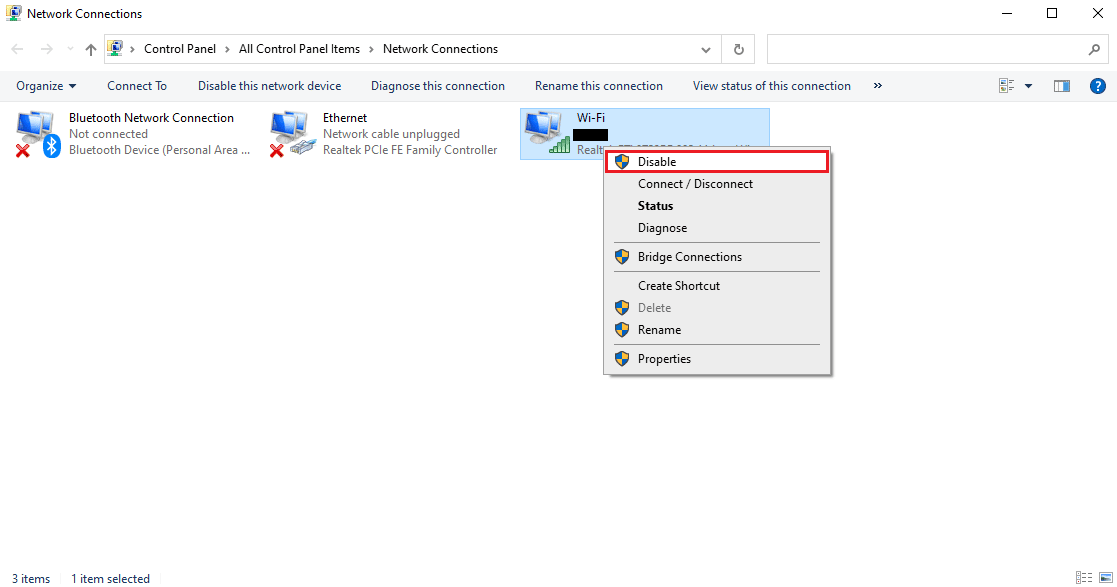Viewport: 1117px width, 587px height.
Task: Switch to large icons view in status bar
Action: [x=1105, y=578]
